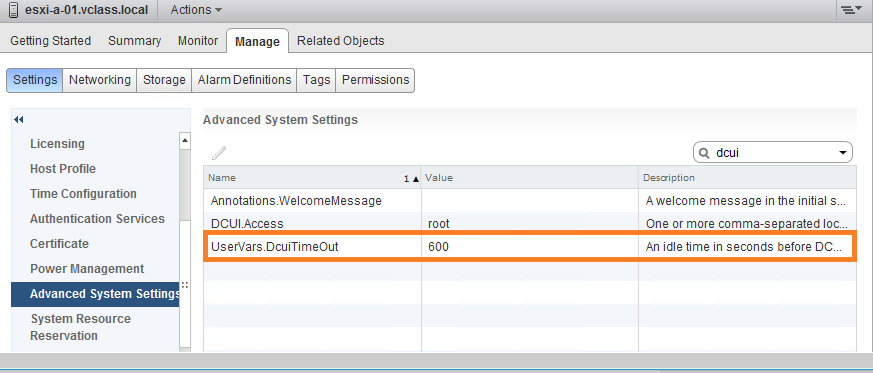Sort by the Name column header
This screenshot has width=873, height=373.
coord(312,178)
